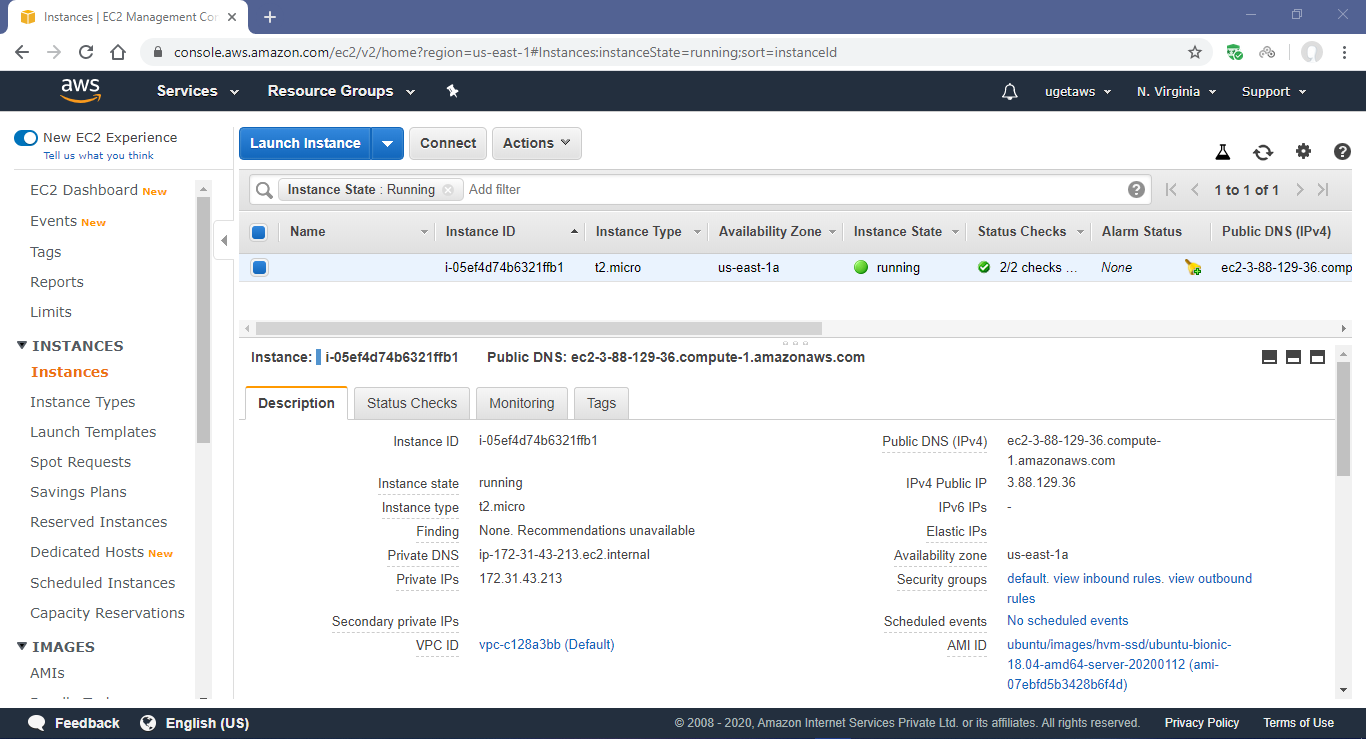Click the feedback speech bubble icon
This screenshot has width=1366, height=739.
(37, 723)
